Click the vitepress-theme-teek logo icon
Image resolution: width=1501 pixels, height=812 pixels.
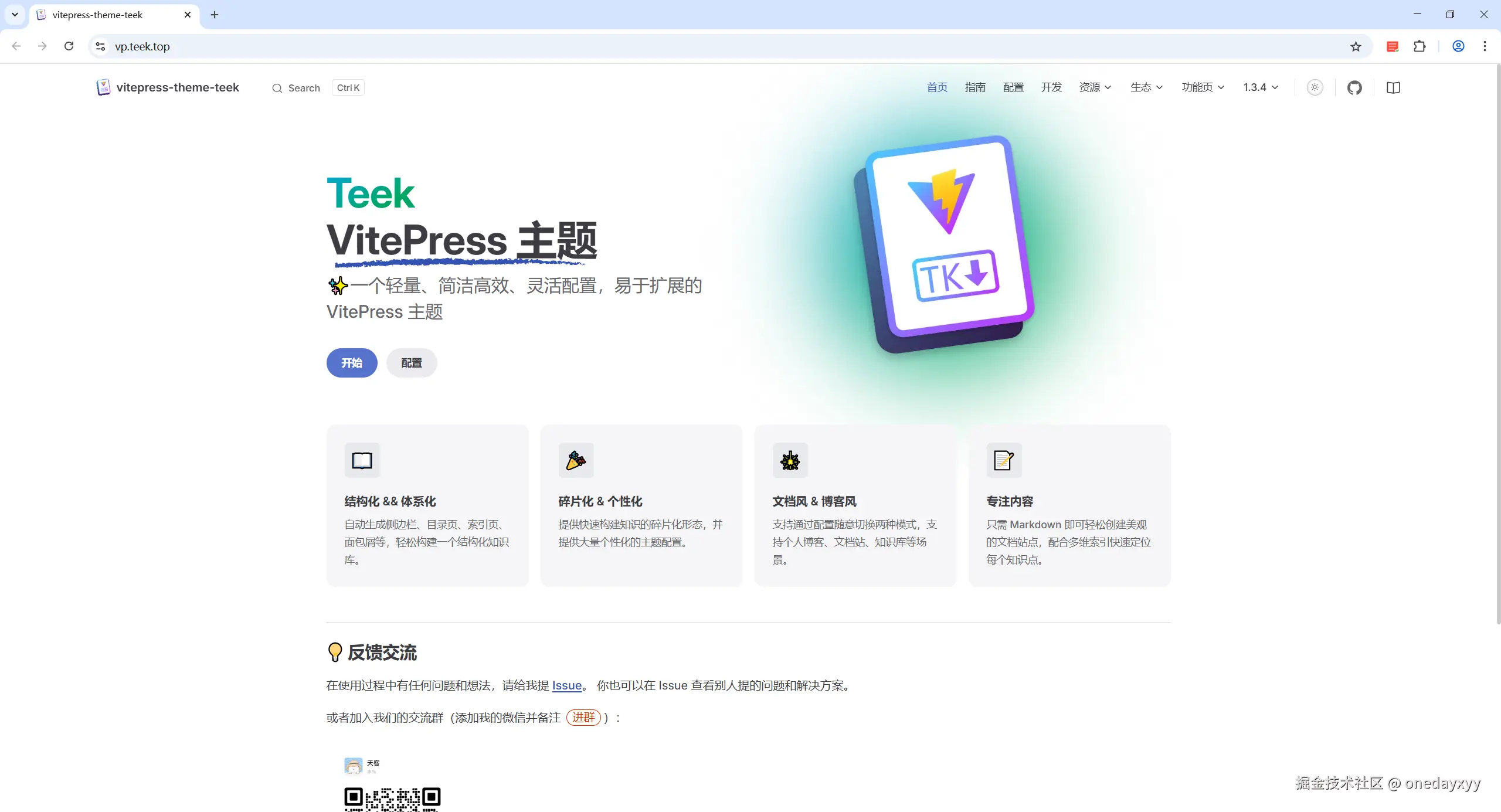click(103, 87)
